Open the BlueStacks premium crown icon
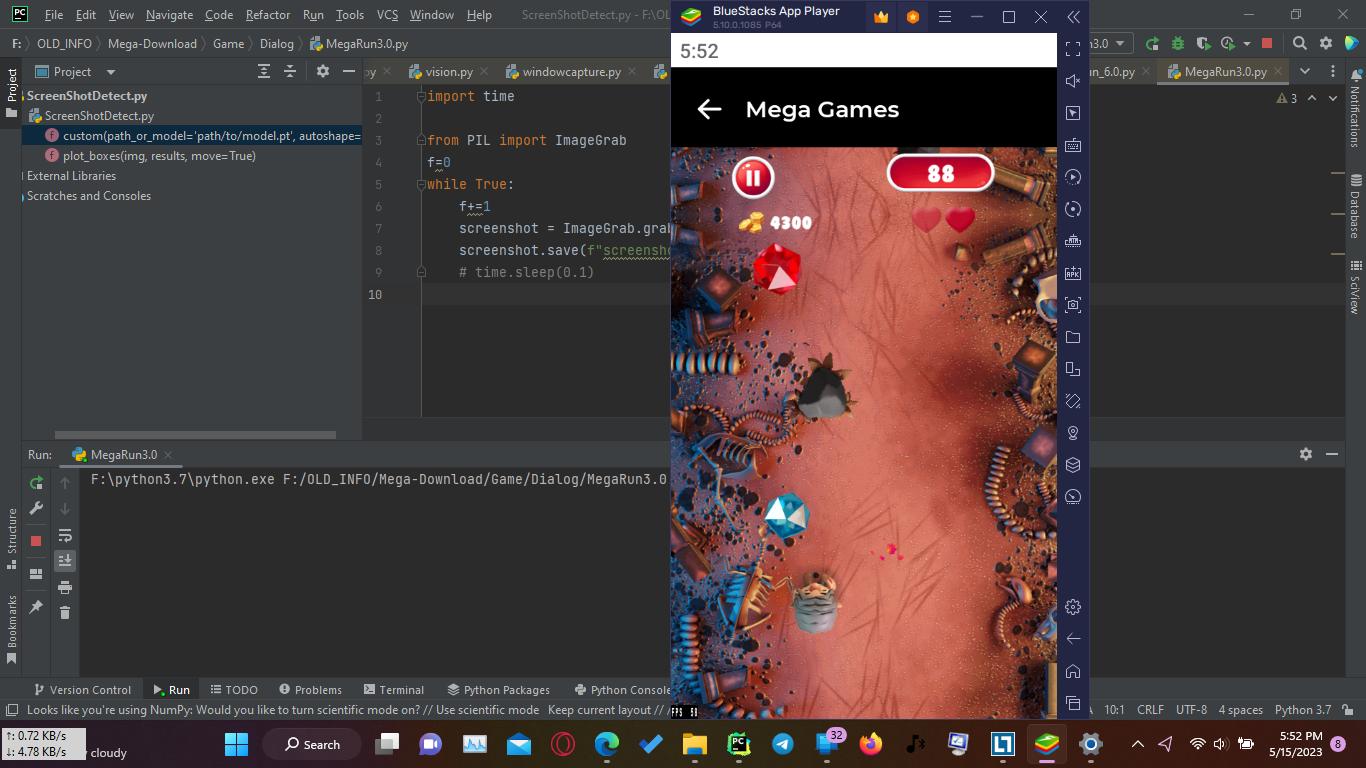The image size is (1366, 768). pyautogui.click(x=881, y=17)
